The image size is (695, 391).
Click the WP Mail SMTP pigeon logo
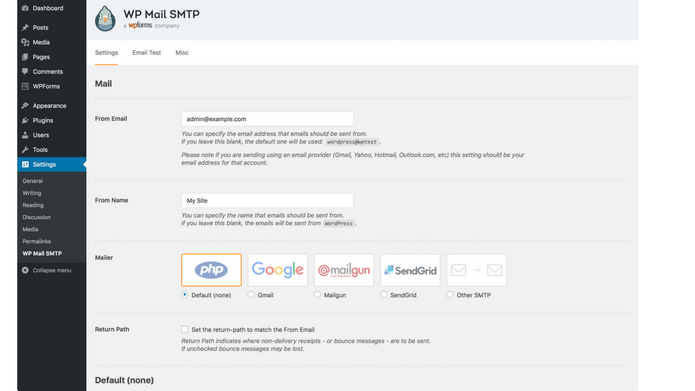point(105,18)
